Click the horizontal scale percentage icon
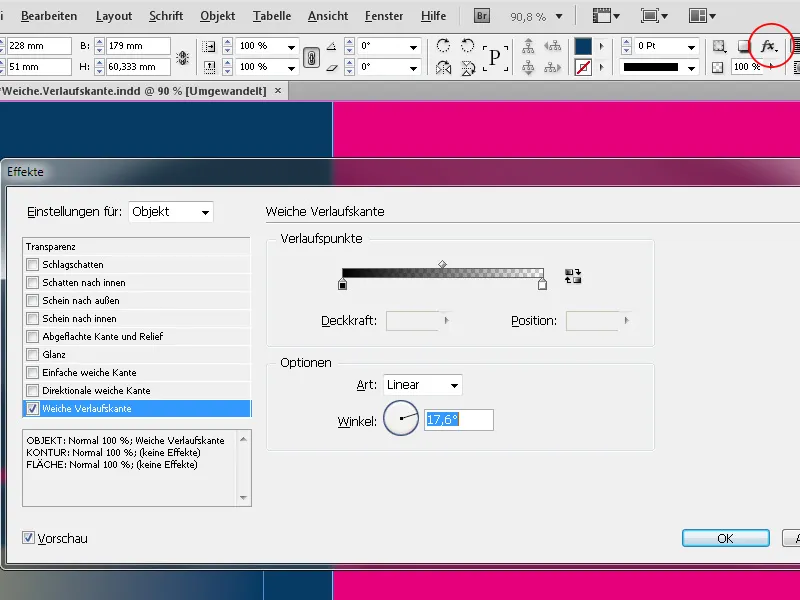Image resolution: width=800 pixels, height=600 pixels. click(x=209, y=46)
